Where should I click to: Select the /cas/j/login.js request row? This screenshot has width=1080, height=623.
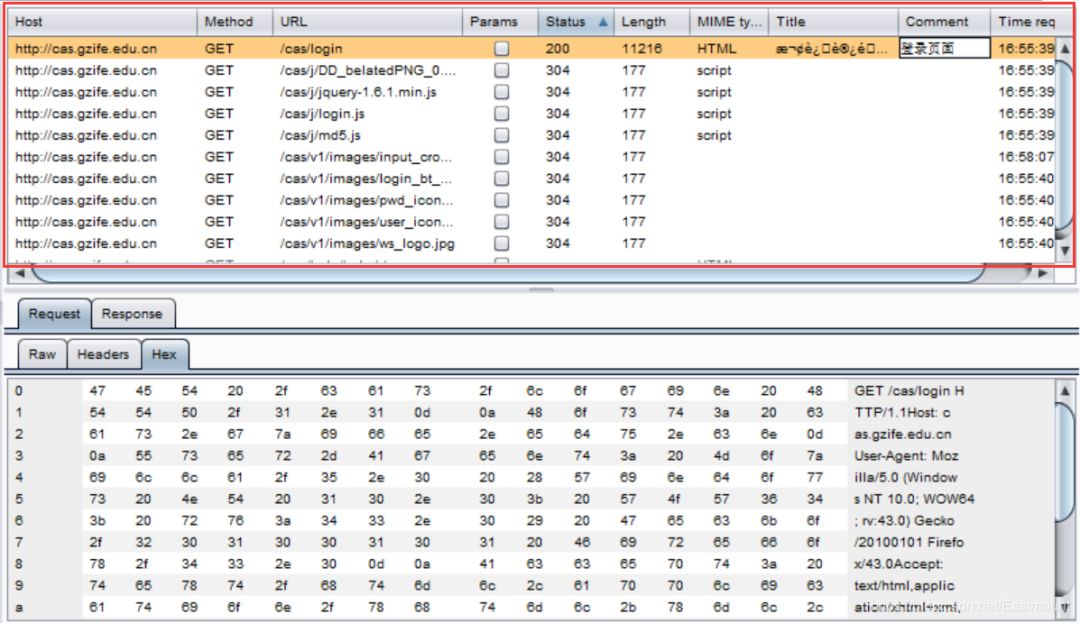click(x=322, y=114)
